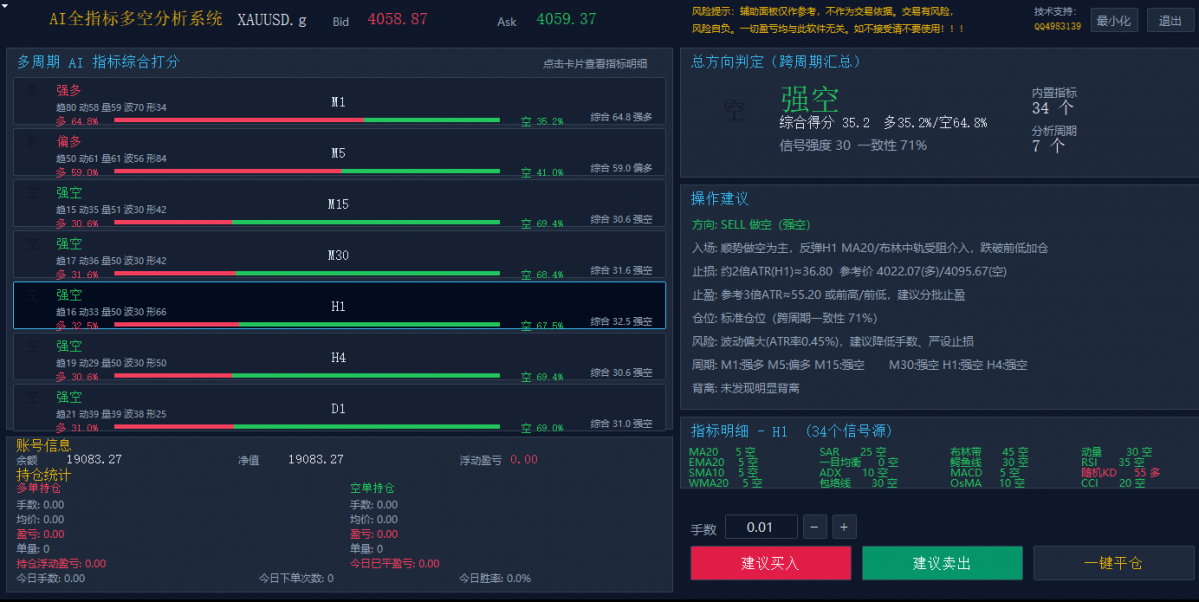Increase lot size with plus button
This screenshot has height=602, width=1199.
pos(844,527)
